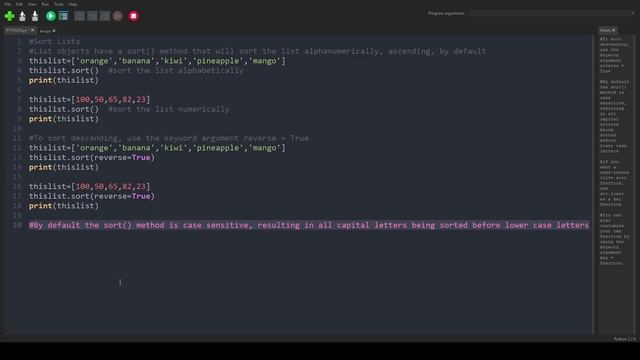Click the '#sort the list numerically' comment
Image resolution: width=640 pixels, height=360 pixels.
pos(169,109)
